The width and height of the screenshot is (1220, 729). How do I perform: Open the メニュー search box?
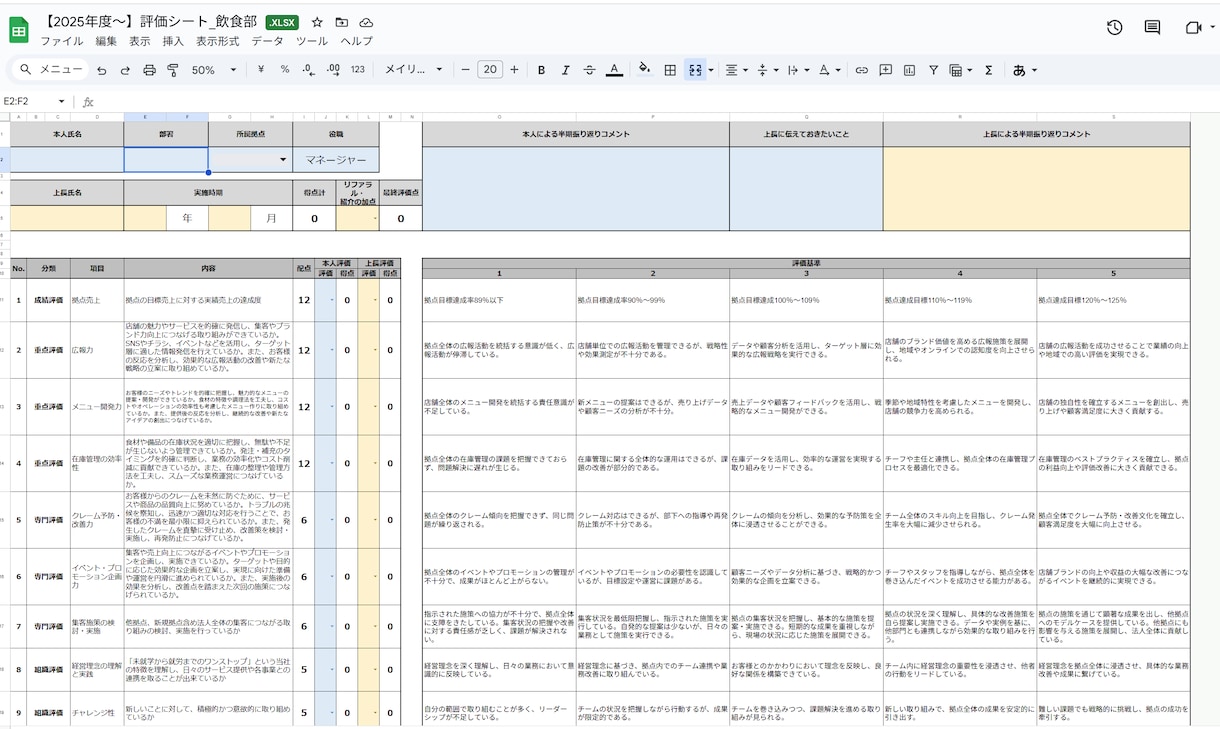[50, 70]
